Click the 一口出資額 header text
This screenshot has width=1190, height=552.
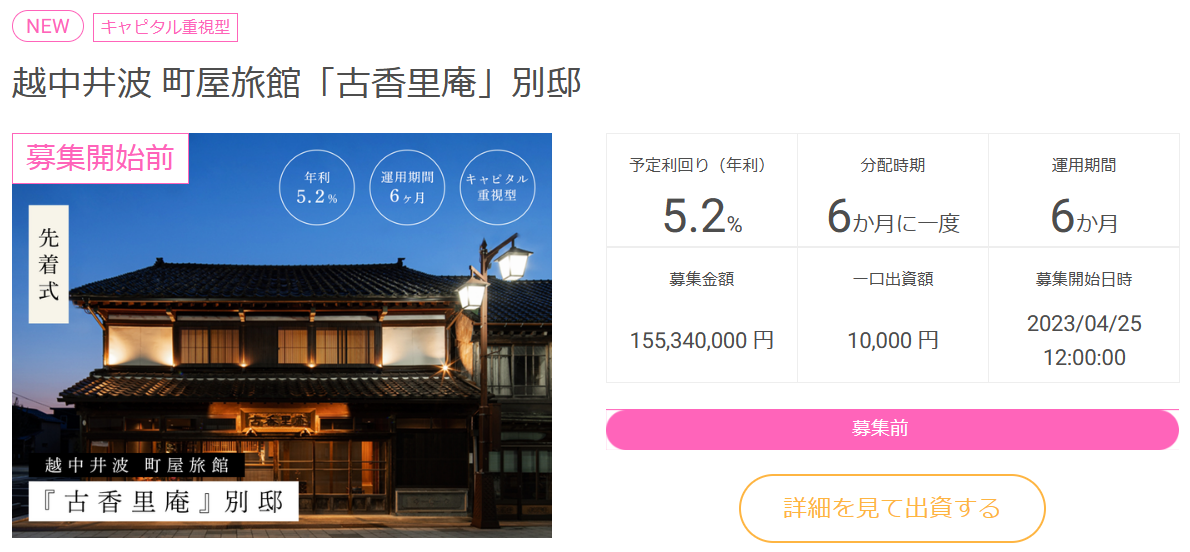tap(892, 279)
